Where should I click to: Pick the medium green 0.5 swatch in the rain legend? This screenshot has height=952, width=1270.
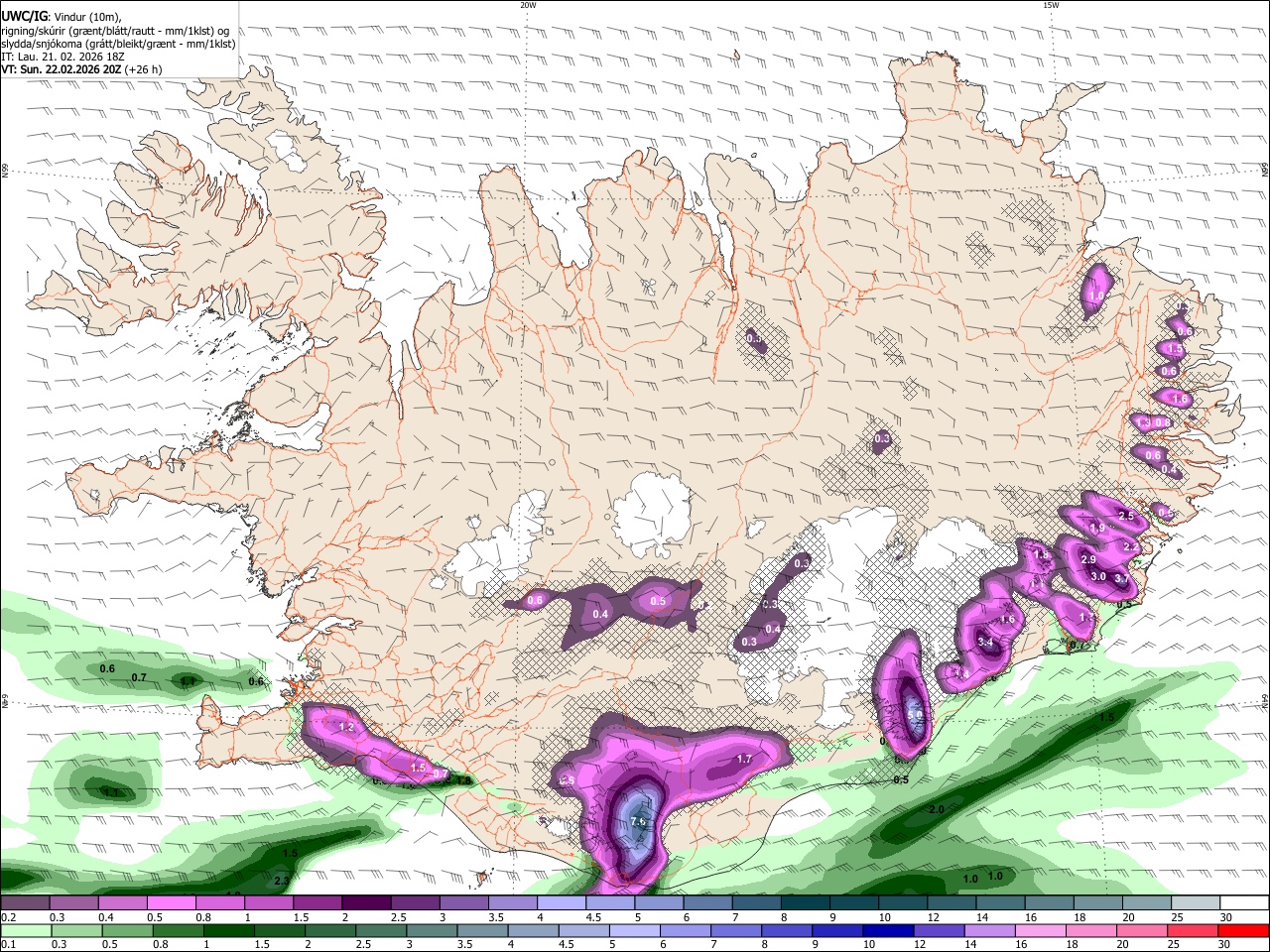pyautogui.click(x=127, y=931)
